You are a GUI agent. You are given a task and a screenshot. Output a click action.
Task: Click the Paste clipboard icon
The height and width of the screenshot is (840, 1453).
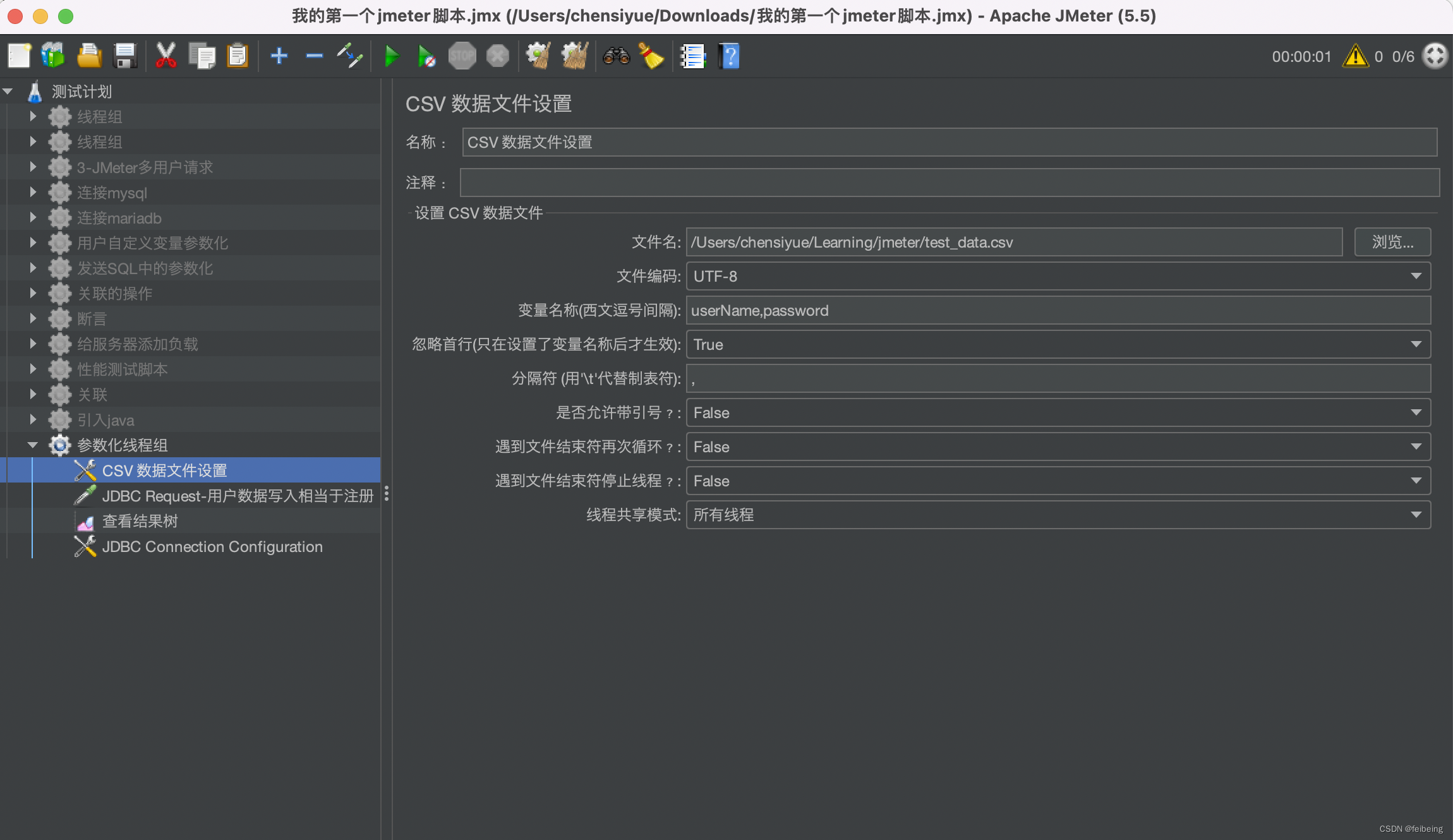(x=238, y=56)
